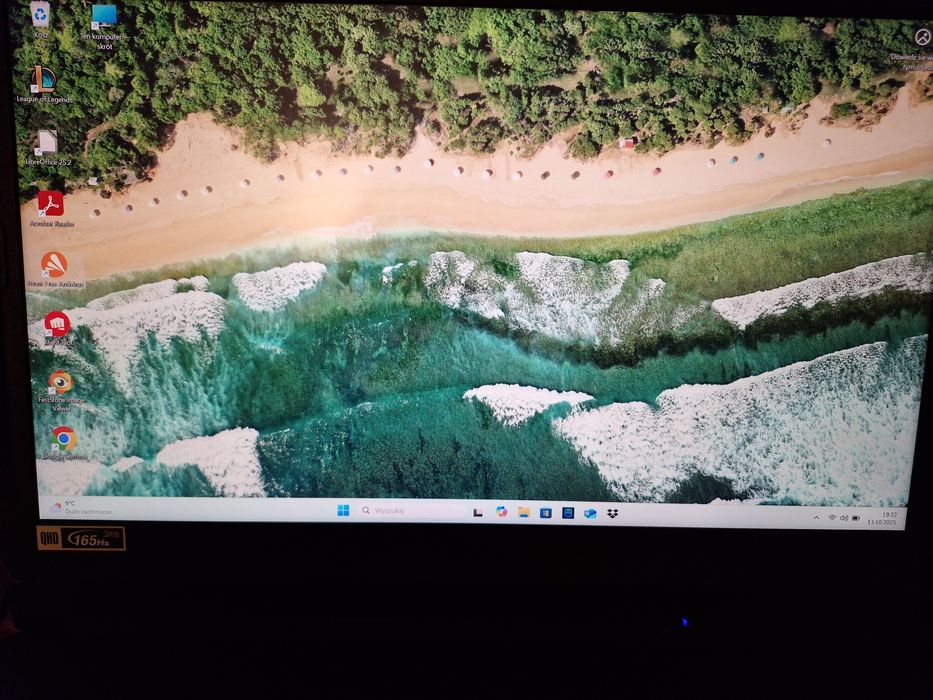Open the Kosz recycle bin icon
Screen dimensions: 933x700
40,19
